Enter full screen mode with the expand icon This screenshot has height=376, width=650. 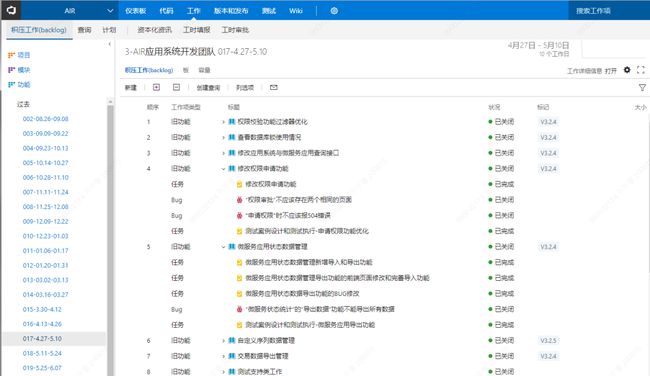[641, 70]
